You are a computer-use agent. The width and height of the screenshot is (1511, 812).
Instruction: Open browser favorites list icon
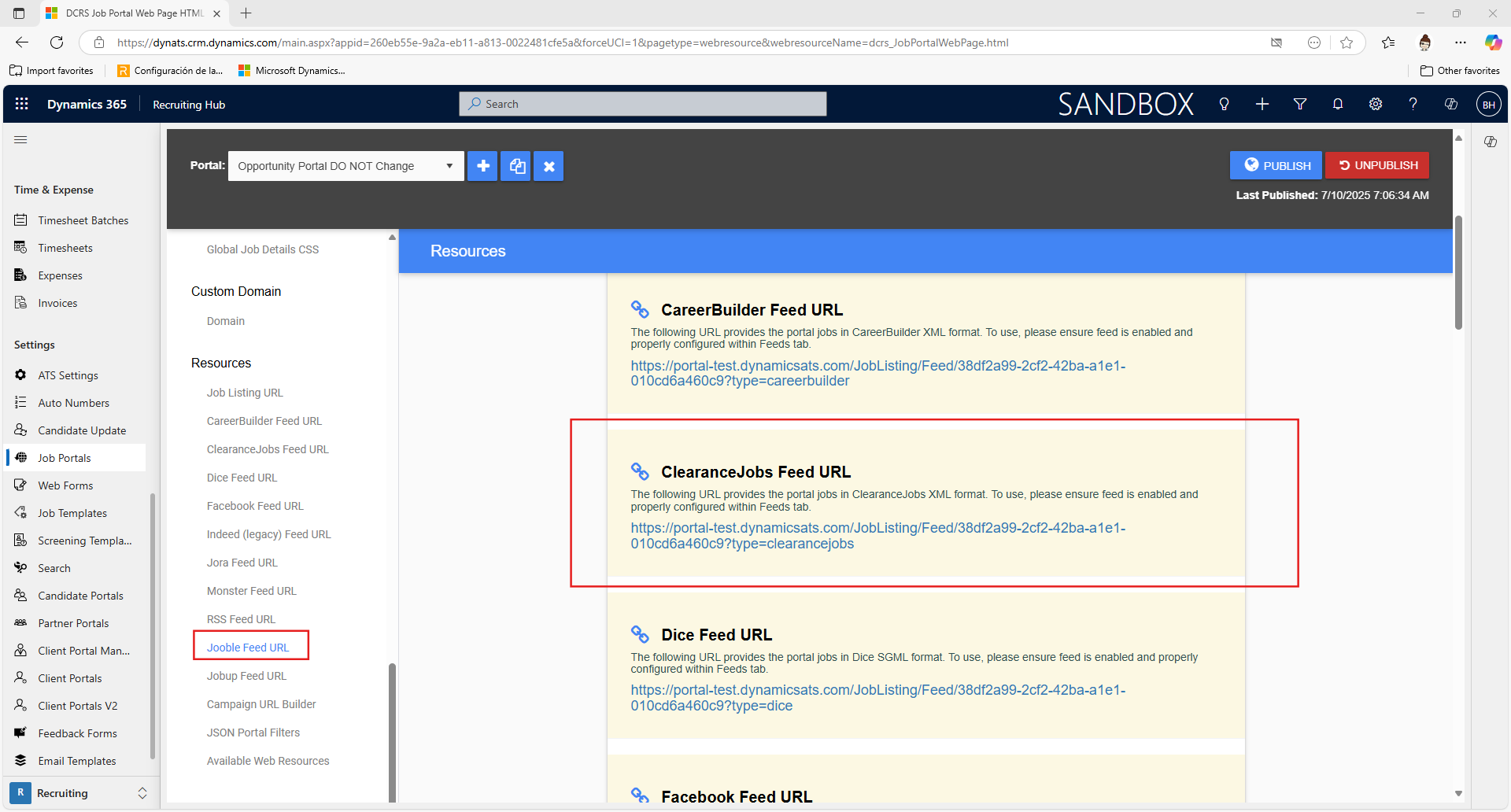click(x=1388, y=42)
